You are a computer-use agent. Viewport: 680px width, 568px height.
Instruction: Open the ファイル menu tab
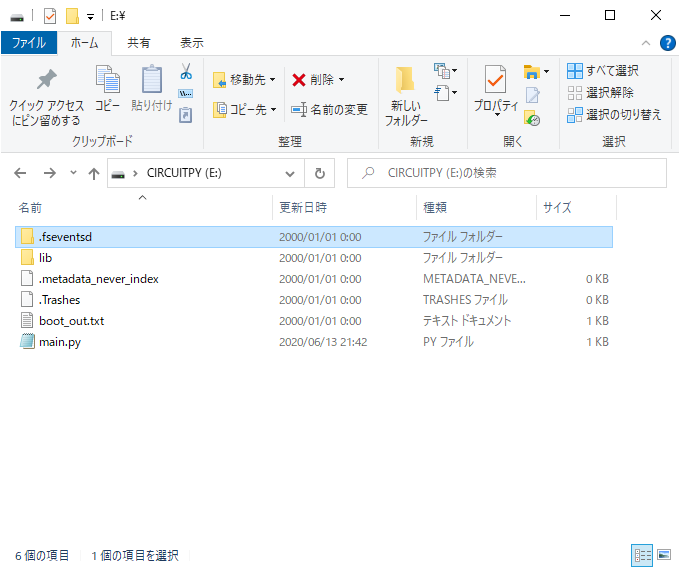pyautogui.click(x=28, y=43)
